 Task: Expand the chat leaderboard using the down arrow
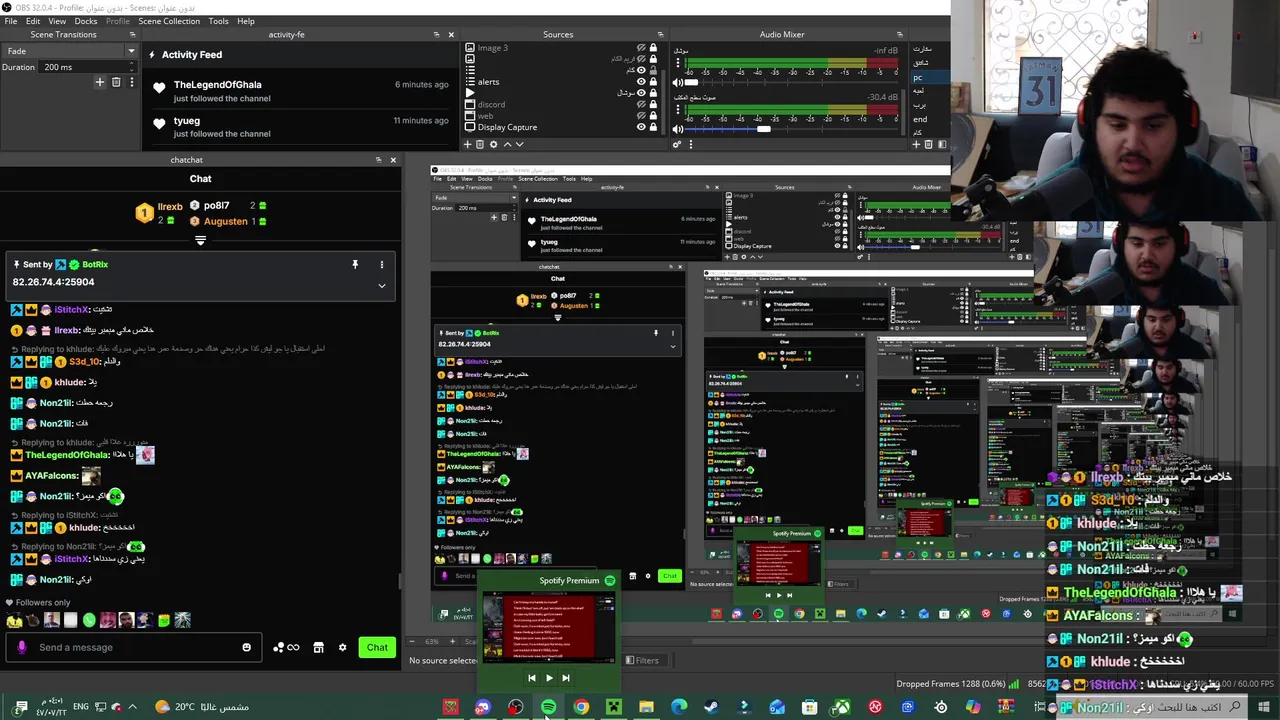[200, 241]
